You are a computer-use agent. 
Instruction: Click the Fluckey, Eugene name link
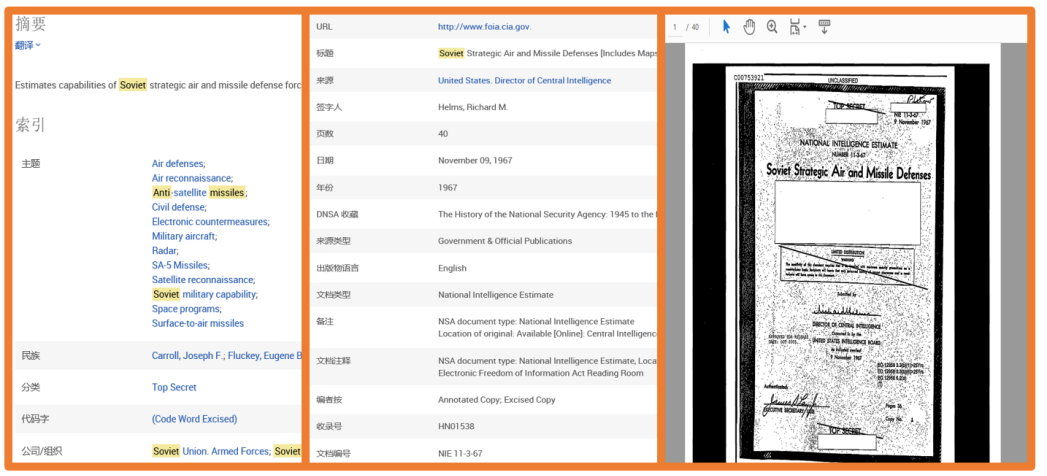(265, 356)
